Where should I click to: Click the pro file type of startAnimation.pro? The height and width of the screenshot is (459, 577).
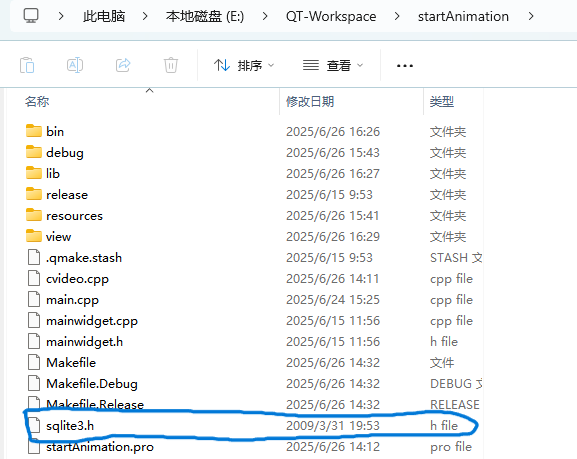click(451, 447)
